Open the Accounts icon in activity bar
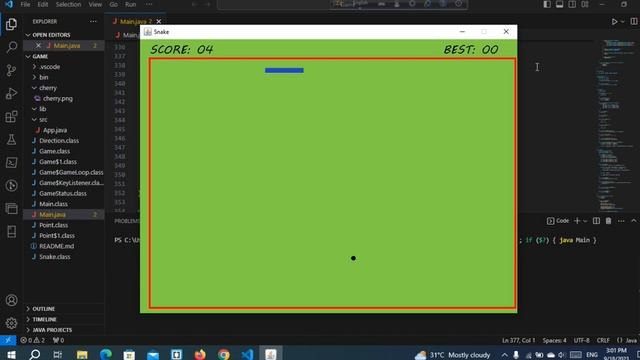640x360 pixels. [11, 300]
